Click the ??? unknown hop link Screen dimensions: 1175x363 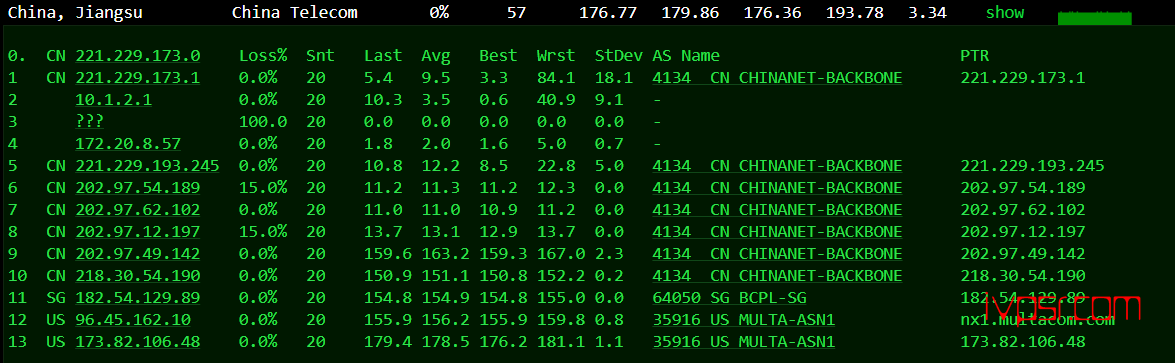point(89,122)
